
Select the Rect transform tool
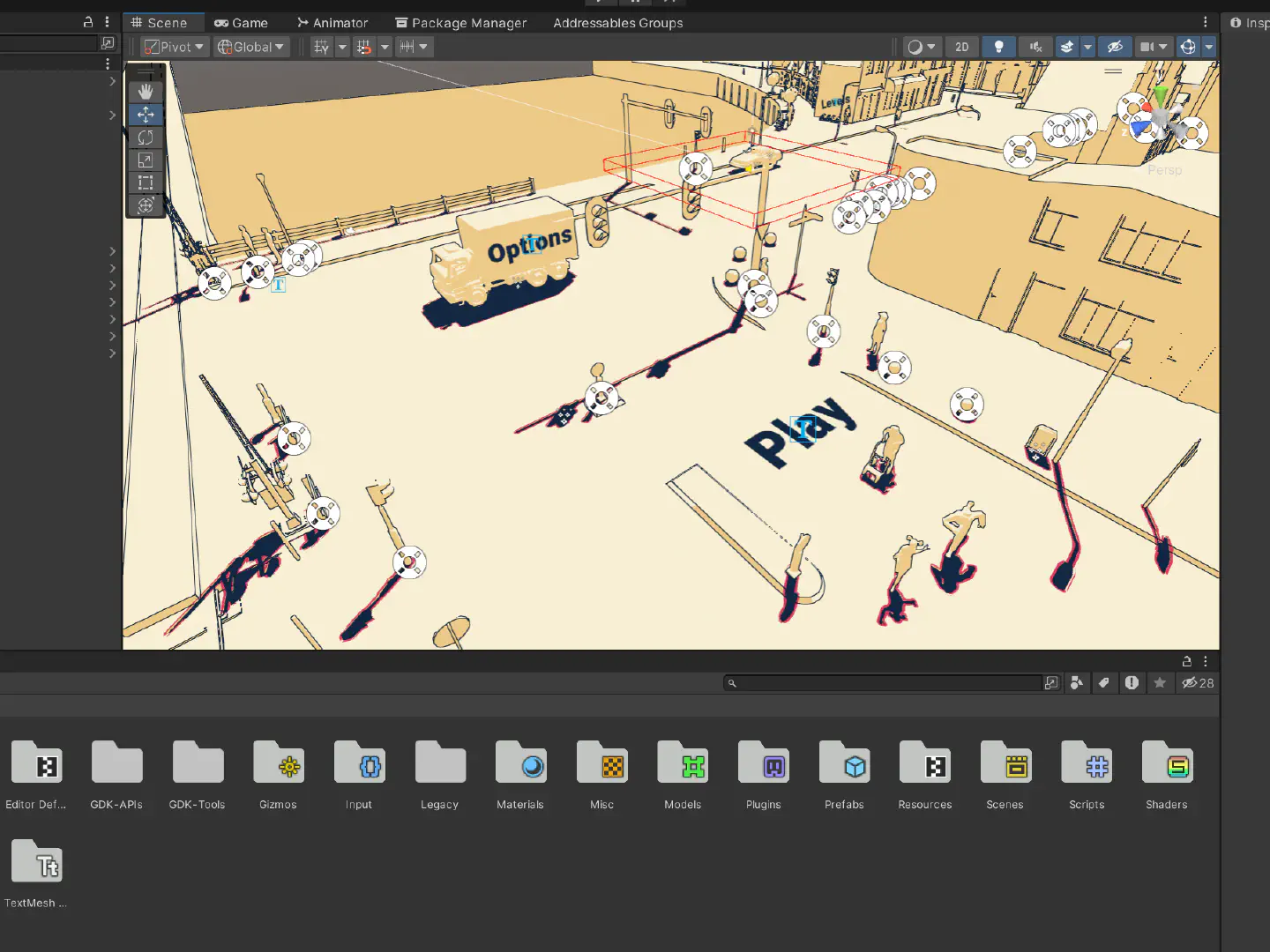tap(146, 183)
